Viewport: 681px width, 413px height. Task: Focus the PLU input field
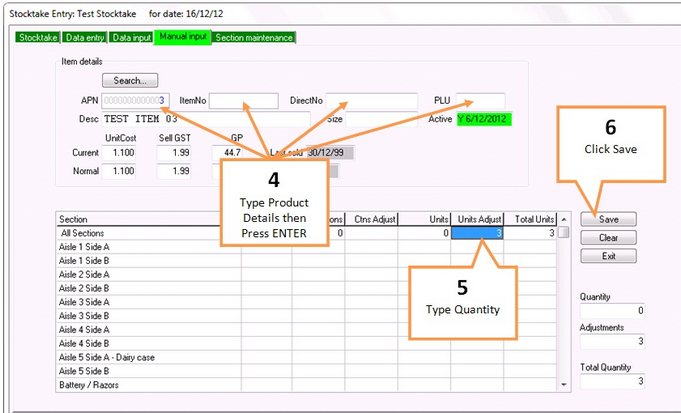coord(480,101)
